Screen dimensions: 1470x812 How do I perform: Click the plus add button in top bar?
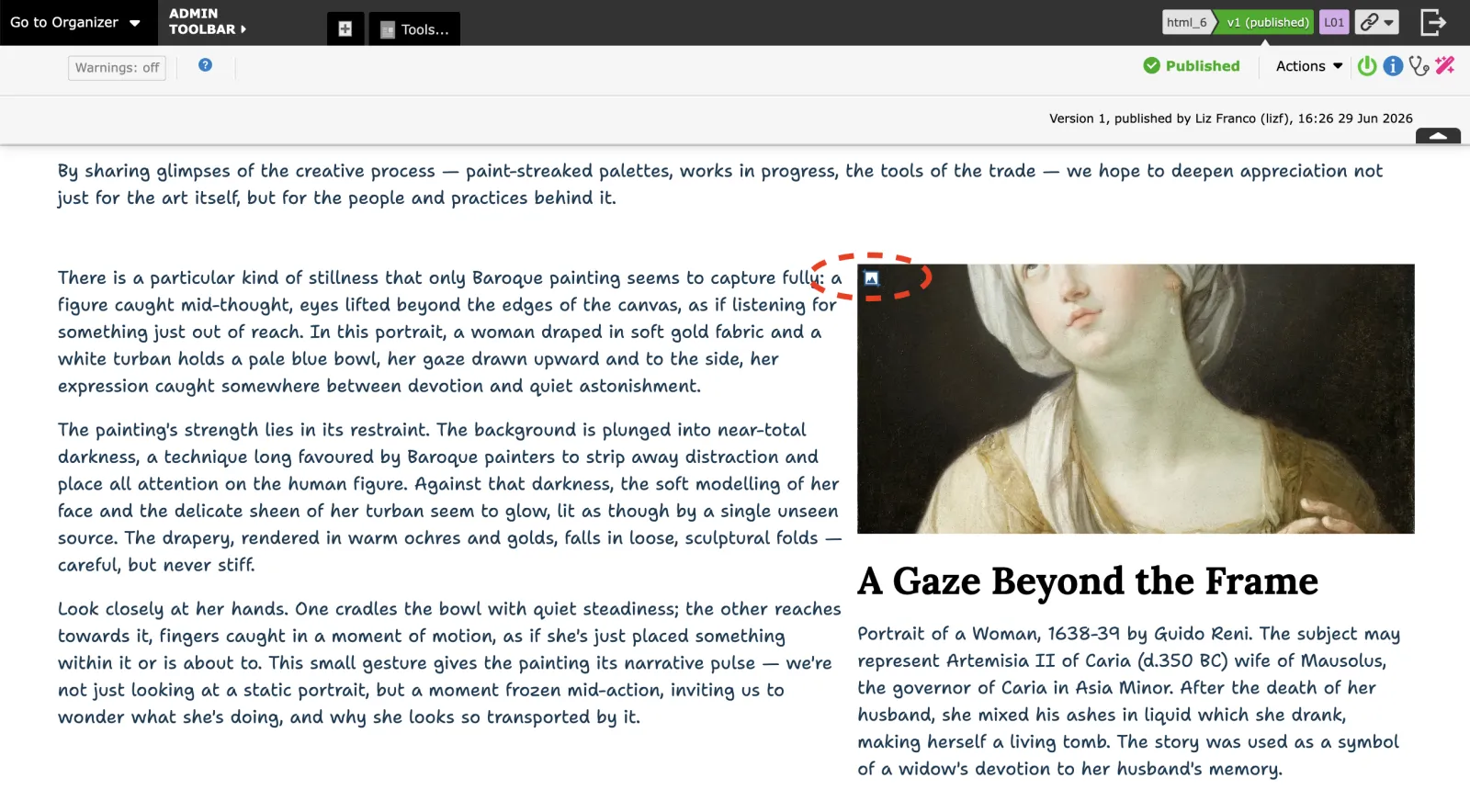point(345,28)
